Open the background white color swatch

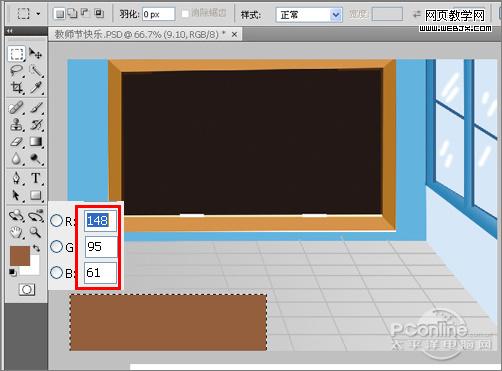tap(33, 268)
